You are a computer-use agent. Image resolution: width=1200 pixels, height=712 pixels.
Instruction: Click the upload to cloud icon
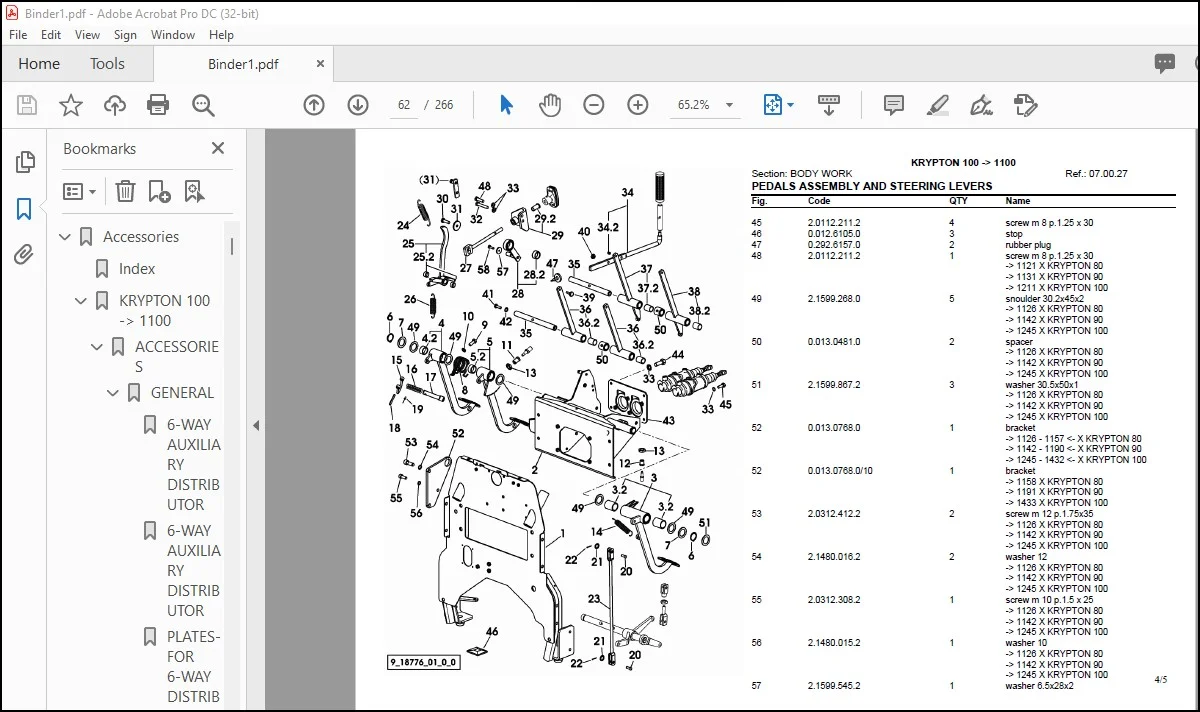(x=115, y=105)
